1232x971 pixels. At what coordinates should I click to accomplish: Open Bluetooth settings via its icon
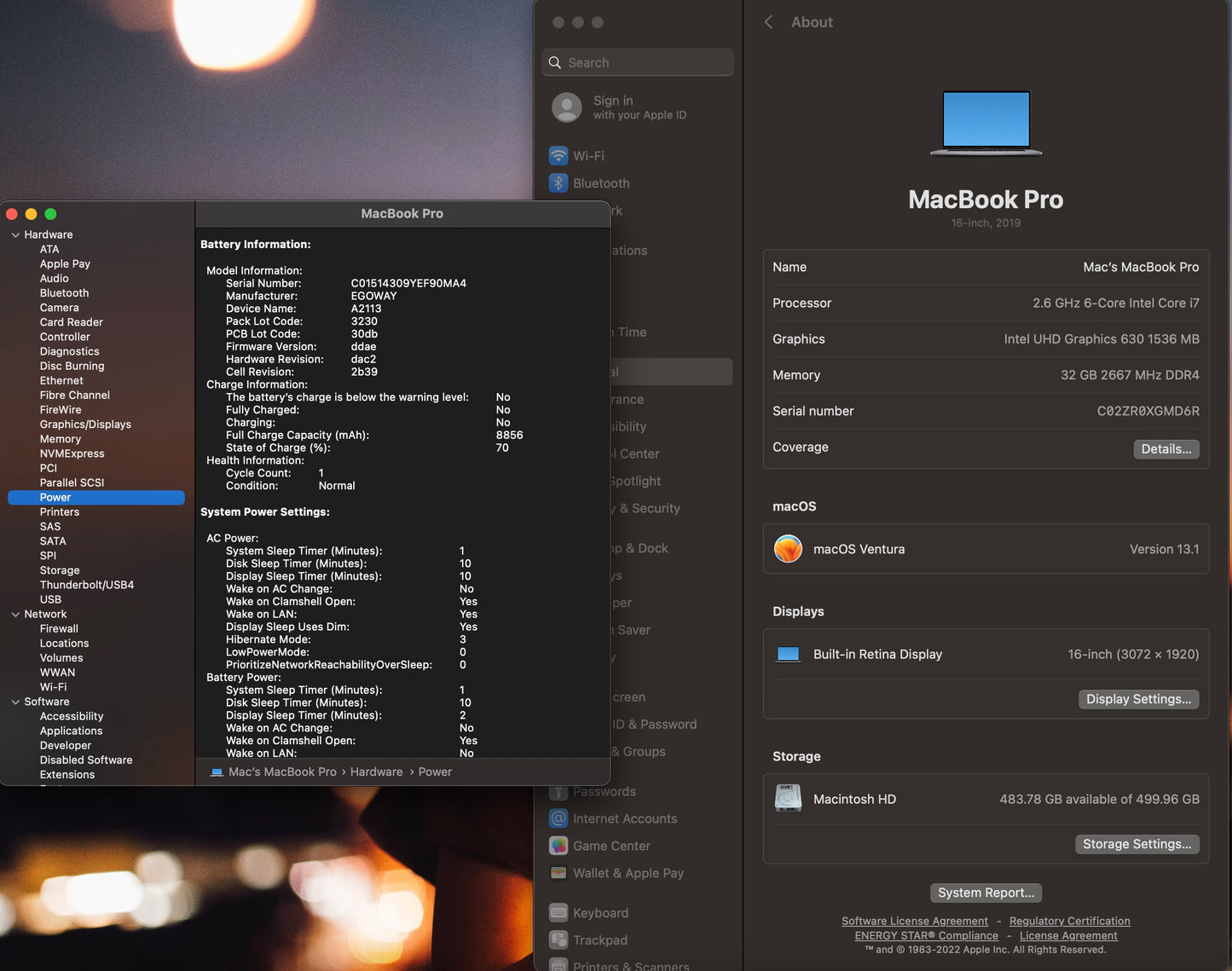coord(558,183)
